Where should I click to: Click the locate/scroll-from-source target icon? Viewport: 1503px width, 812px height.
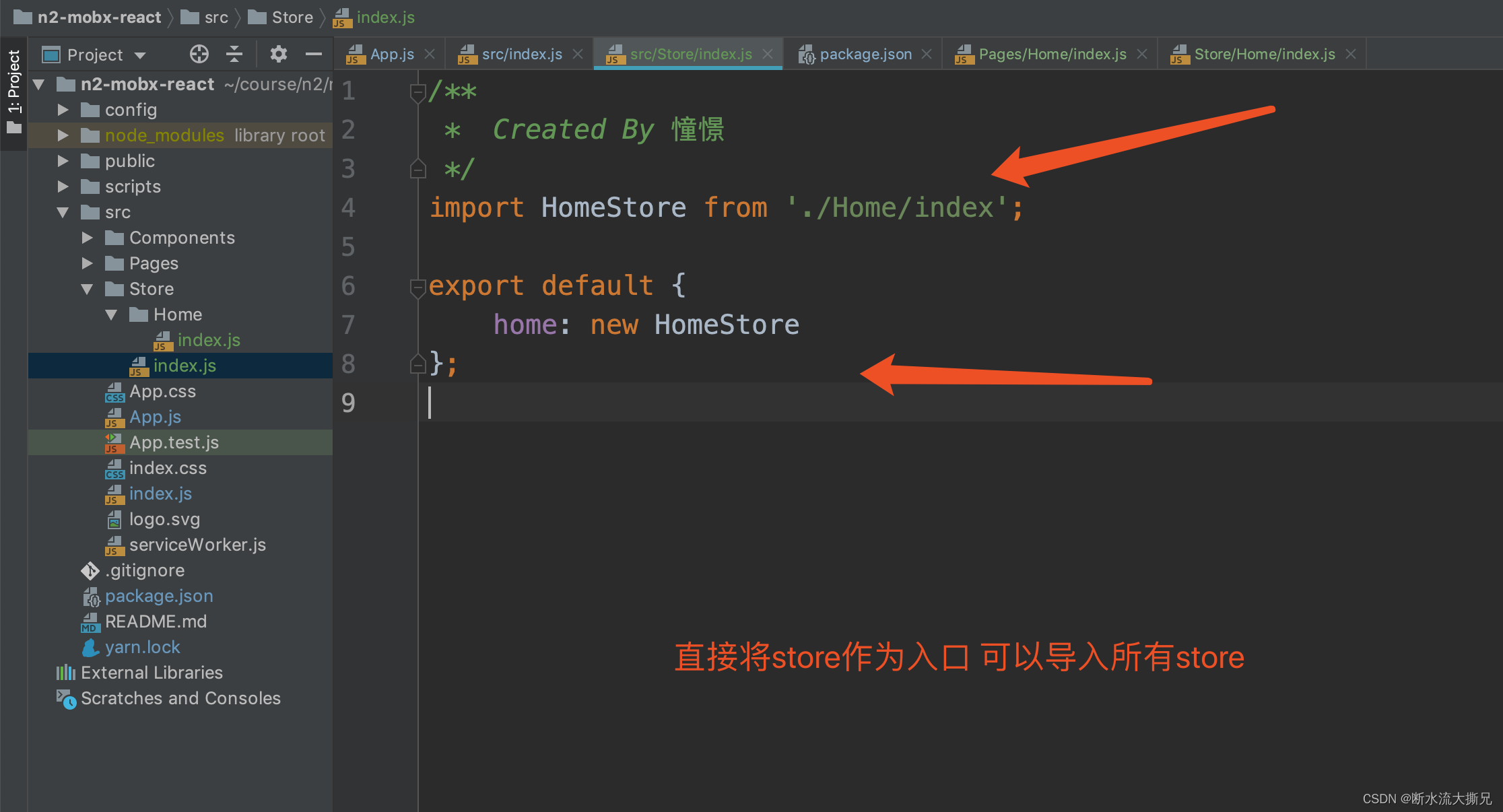pos(199,54)
